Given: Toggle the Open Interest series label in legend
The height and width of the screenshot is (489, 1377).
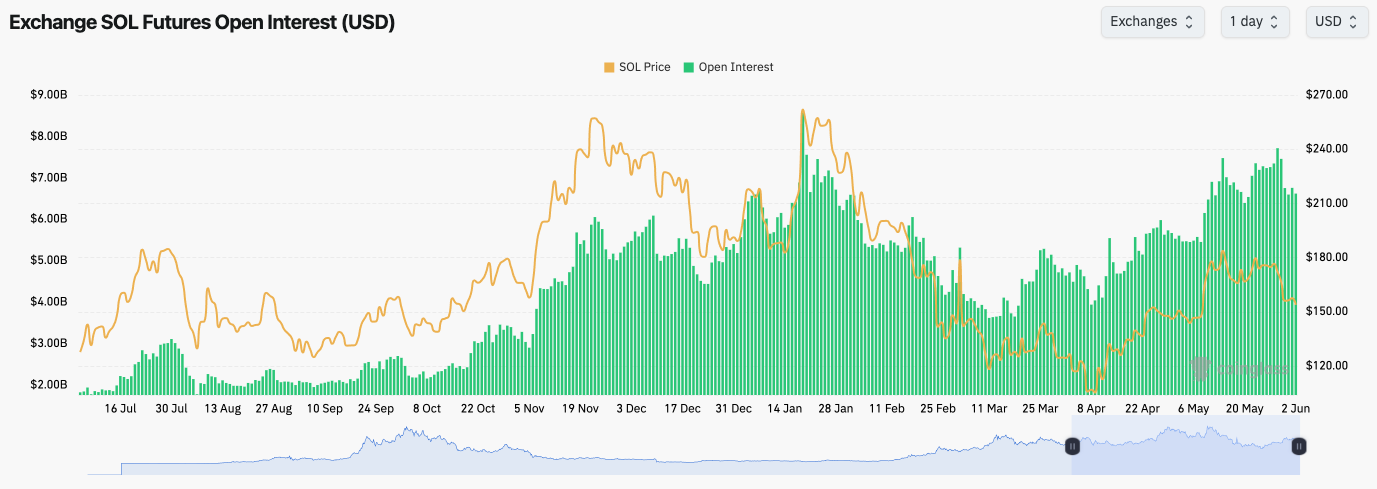Looking at the screenshot, I should pyautogui.click(x=735, y=67).
